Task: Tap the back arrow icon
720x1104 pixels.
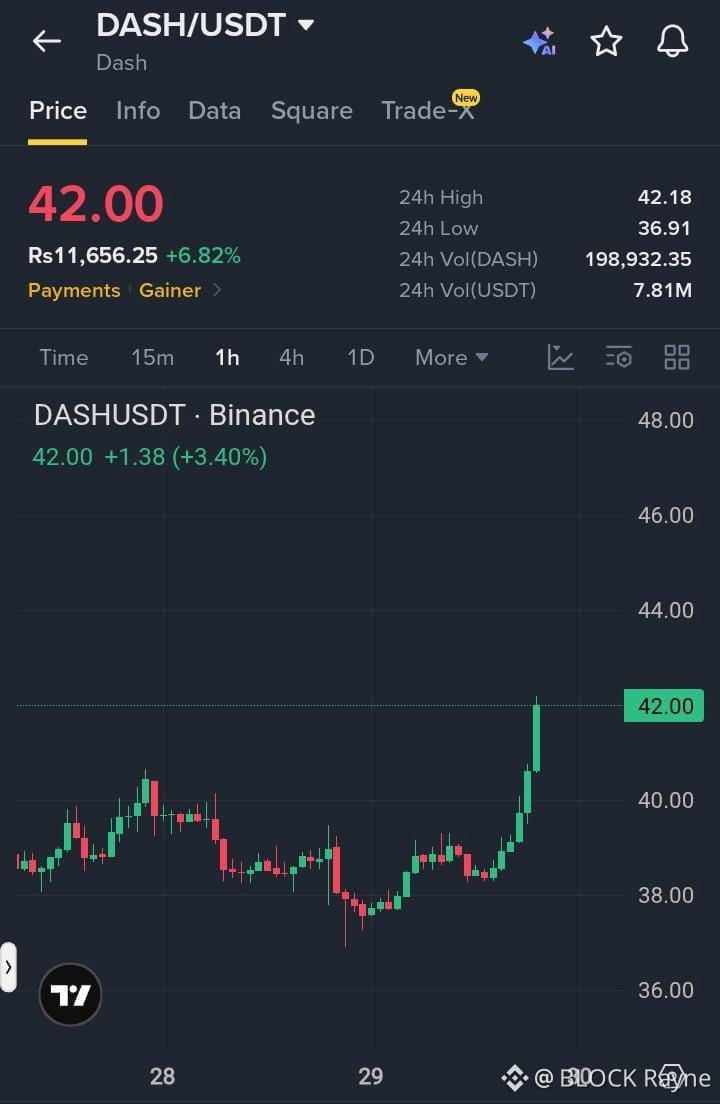Action: 47,41
